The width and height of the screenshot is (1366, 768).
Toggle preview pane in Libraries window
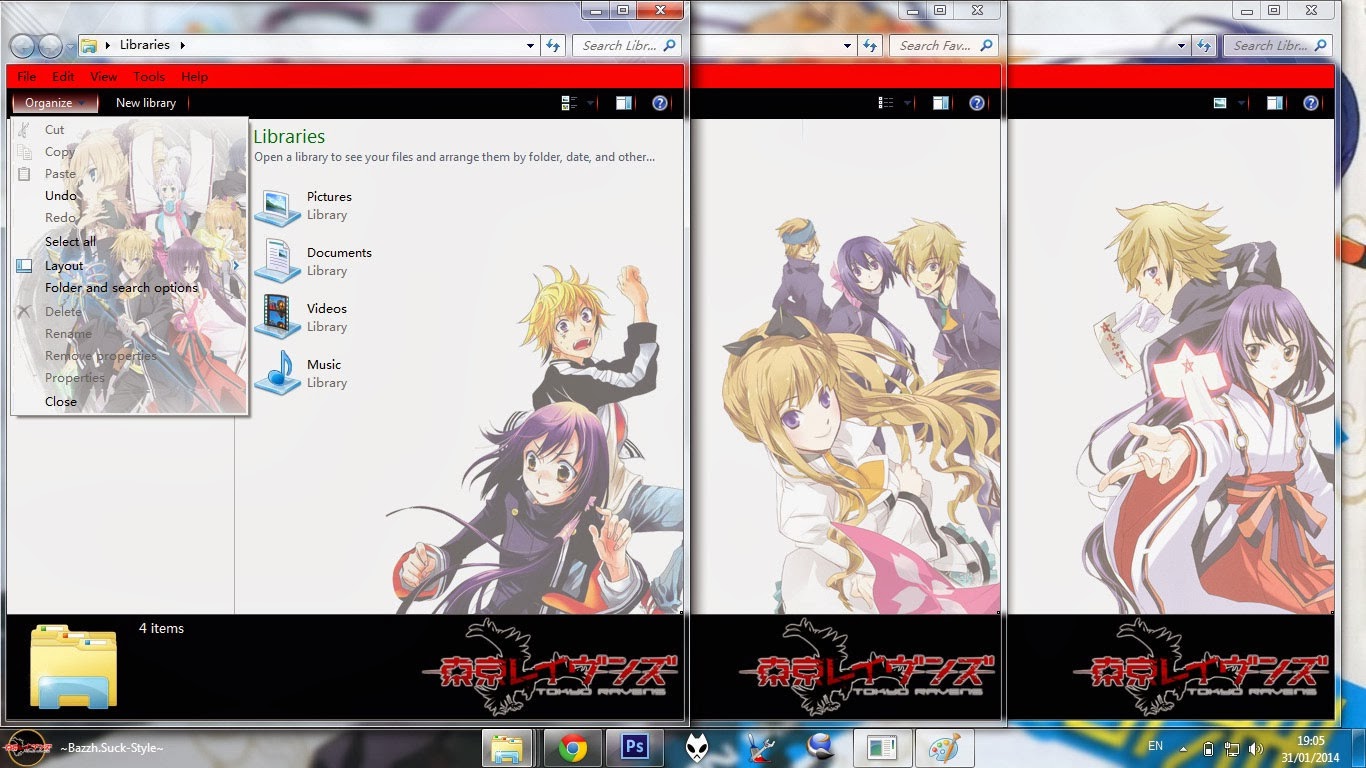point(624,103)
